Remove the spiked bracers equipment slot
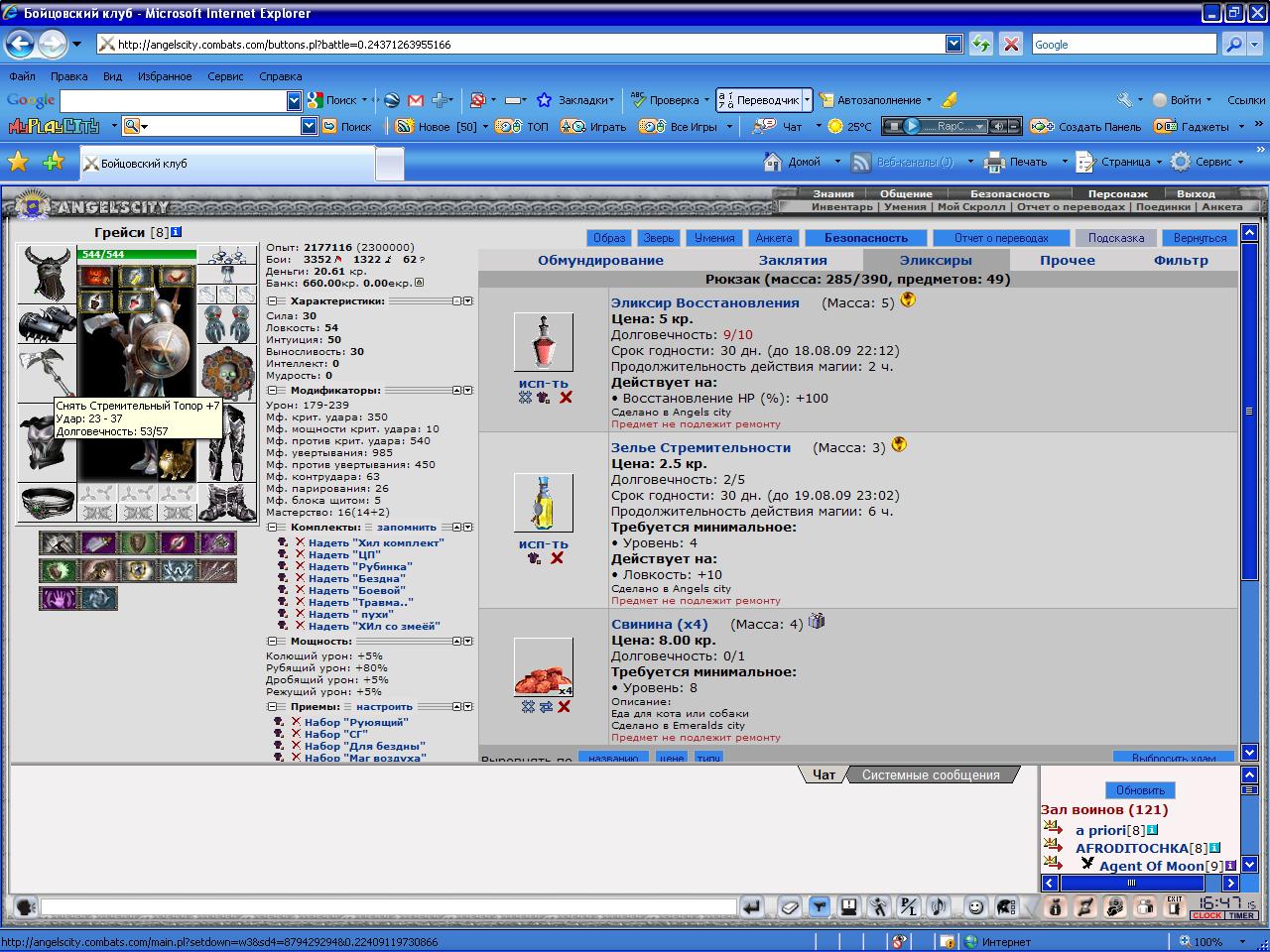The image size is (1270, 952). pyautogui.click(x=48, y=324)
